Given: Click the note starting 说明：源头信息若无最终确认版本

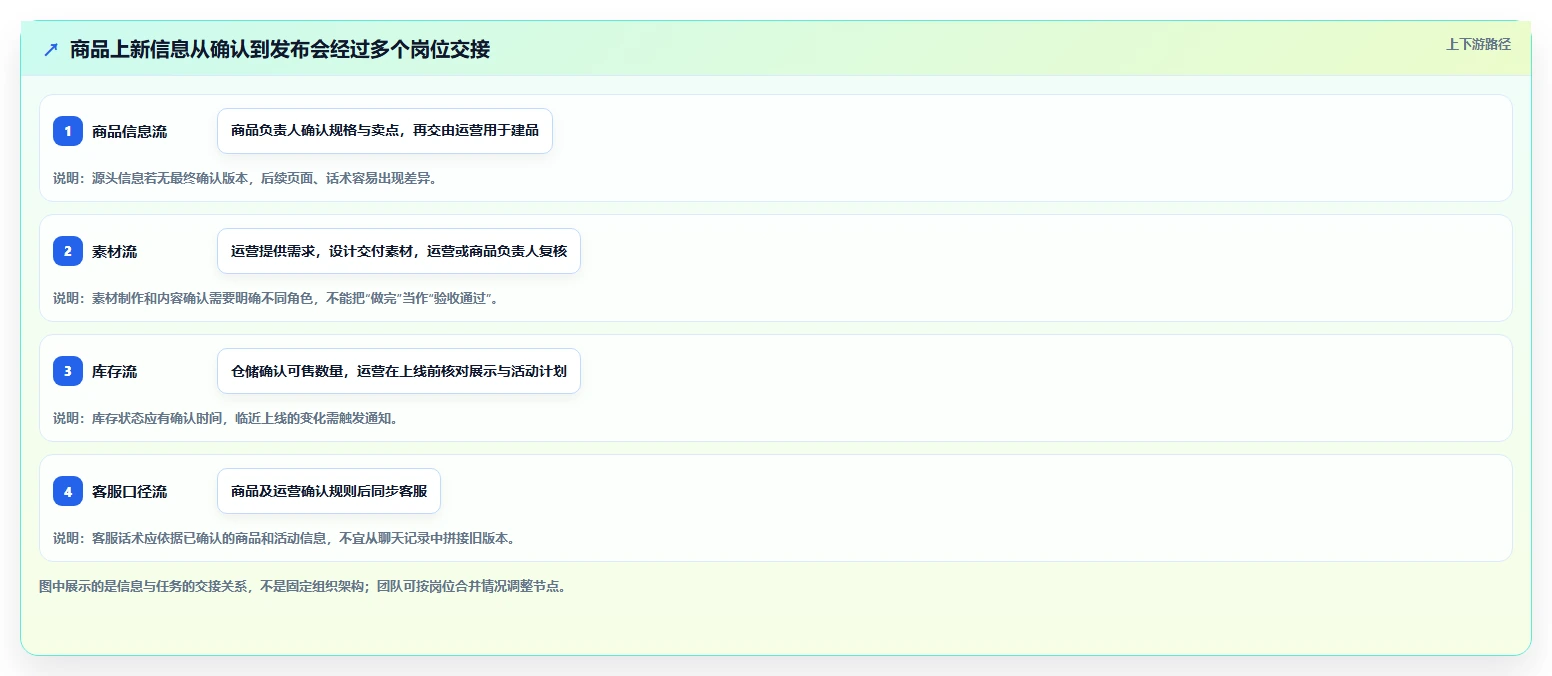Looking at the screenshot, I should coord(245,179).
